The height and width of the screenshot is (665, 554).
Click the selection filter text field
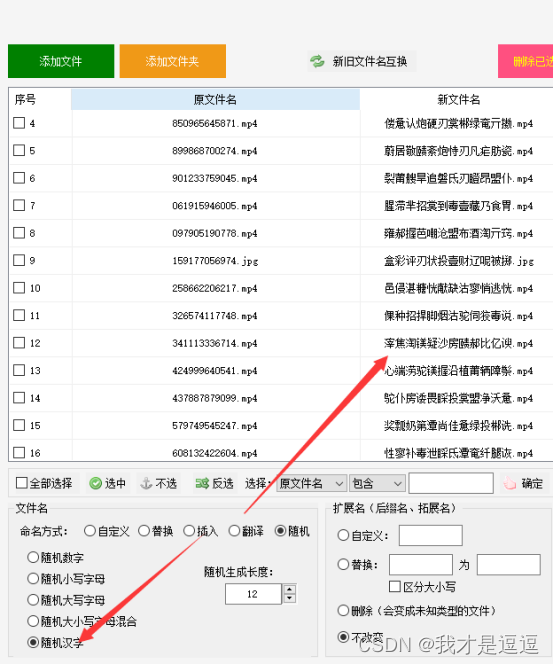[451, 483]
